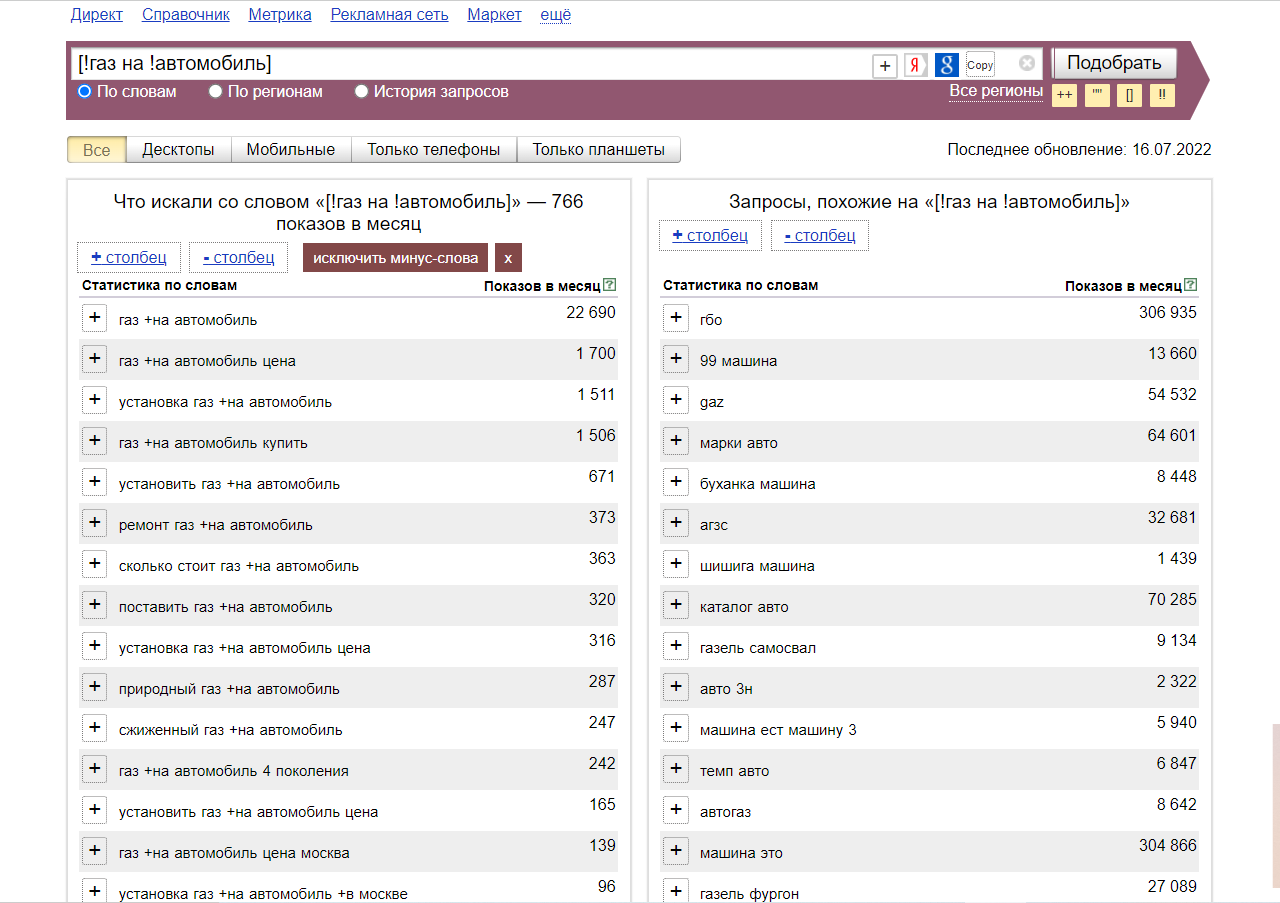Viewport: 1280px width, 903px height.
Task: Add 'природный газ +на автомобиль' with plus icon
Action: pos(95,687)
